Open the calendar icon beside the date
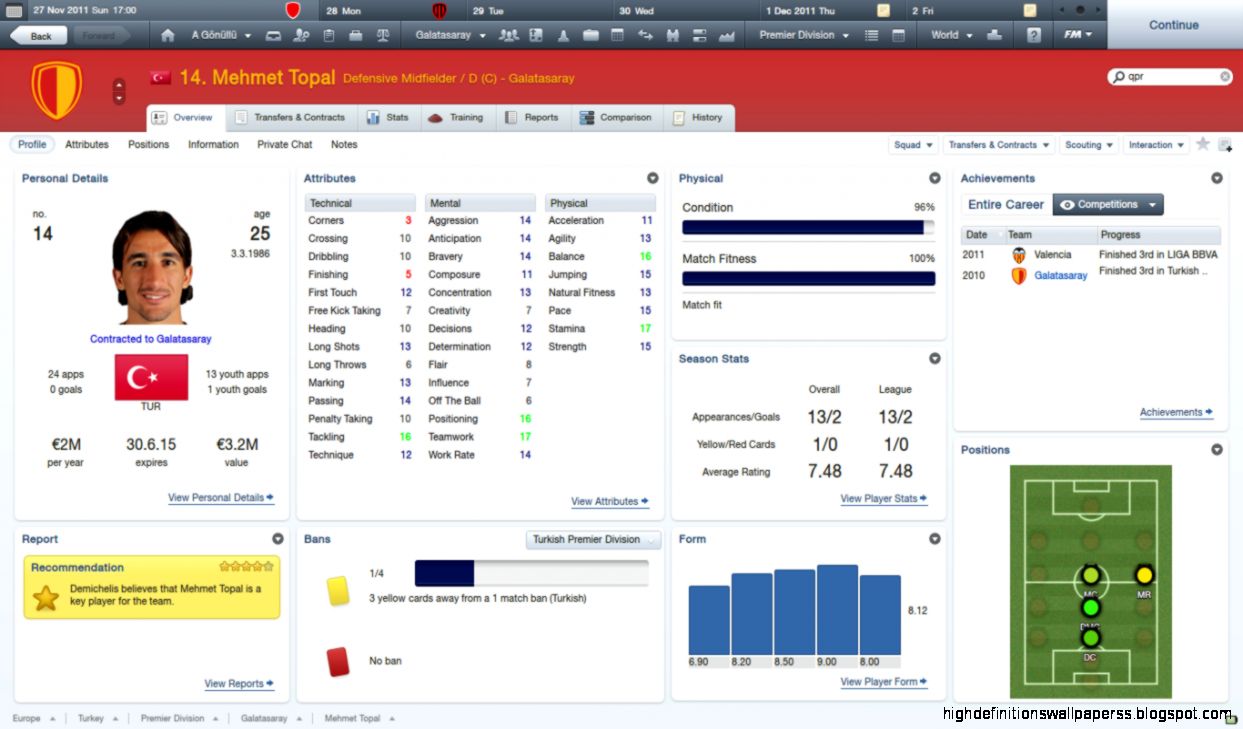This screenshot has height=729, width=1243. [x=12, y=10]
